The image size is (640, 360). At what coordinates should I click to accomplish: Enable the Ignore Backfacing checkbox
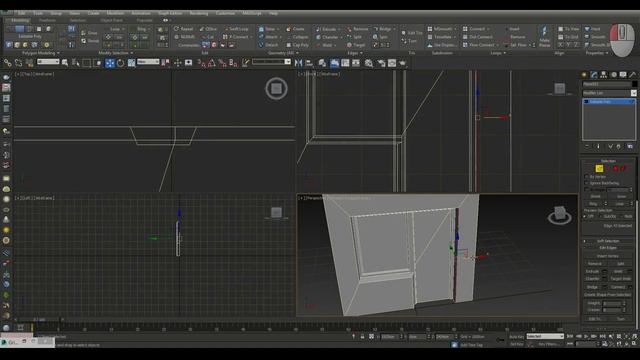pyautogui.click(x=587, y=183)
